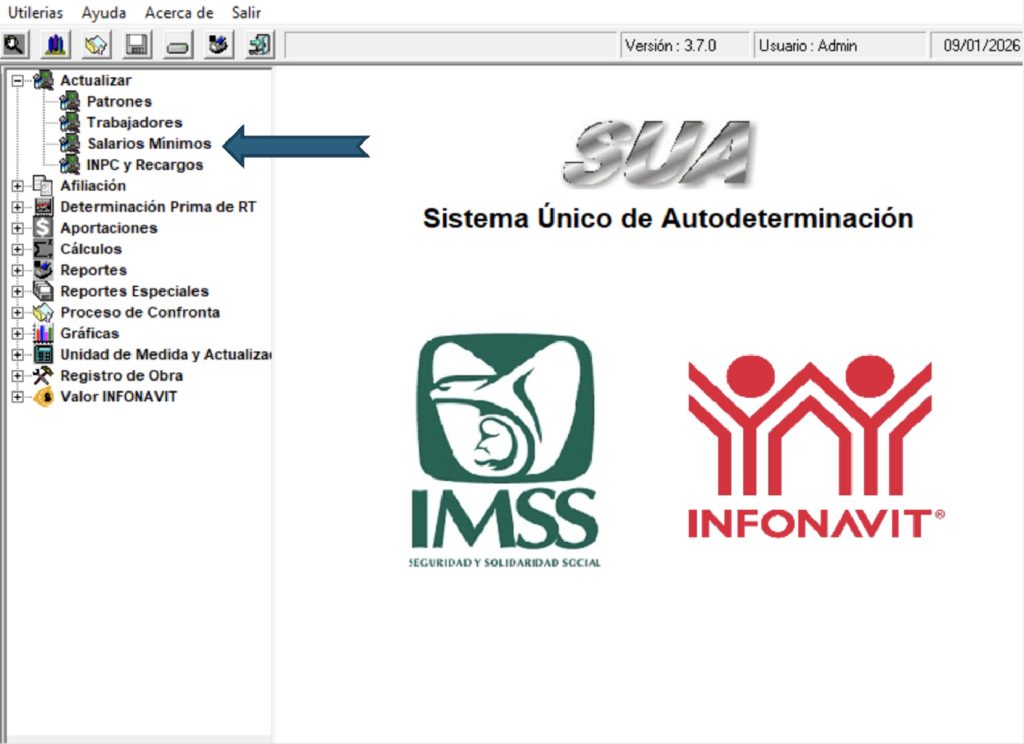Select Patrones under Actualizar
Screen dimensions: 1024x744
coord(119,102)
